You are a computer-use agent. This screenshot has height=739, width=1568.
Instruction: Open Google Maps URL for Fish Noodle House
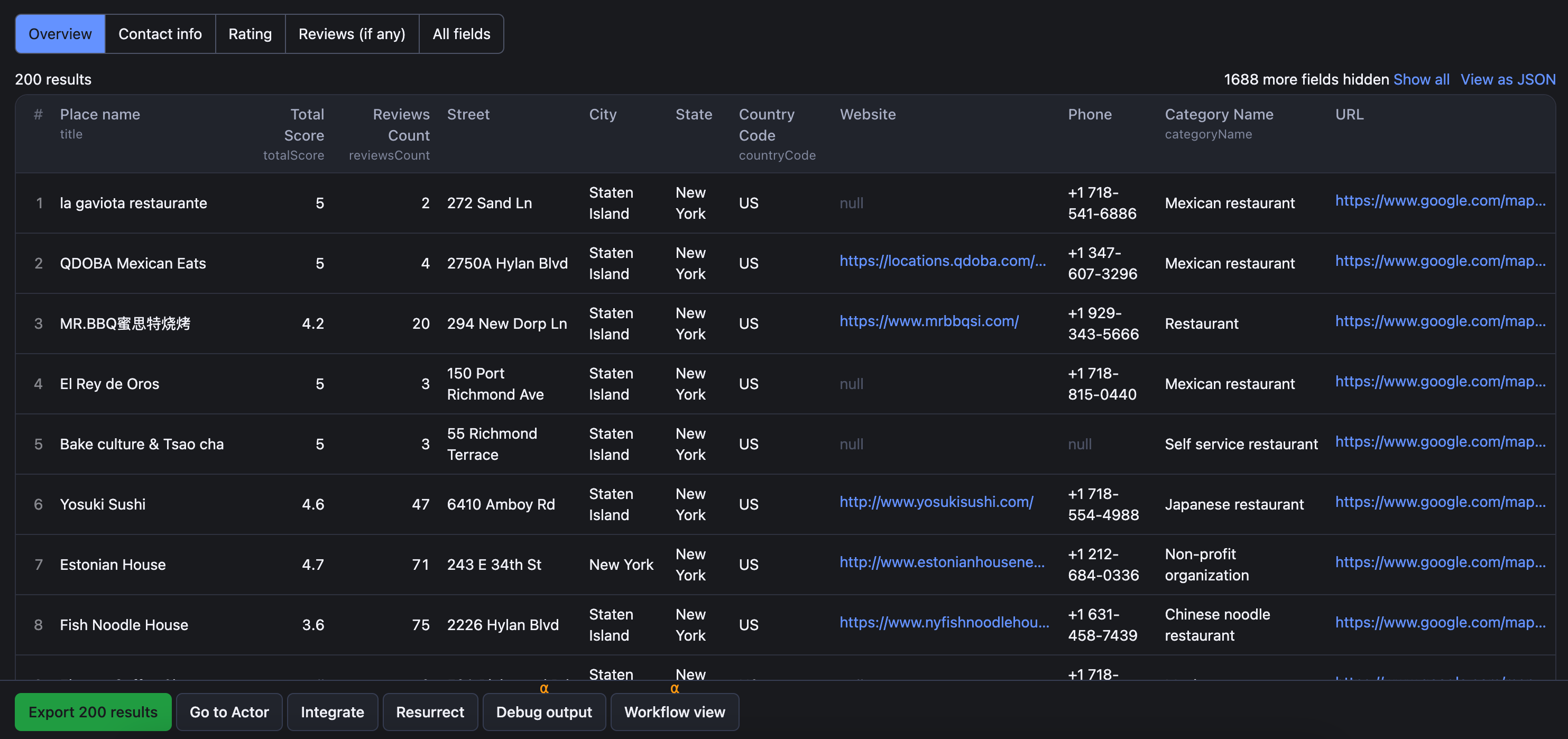click(x=1440, y=622)
